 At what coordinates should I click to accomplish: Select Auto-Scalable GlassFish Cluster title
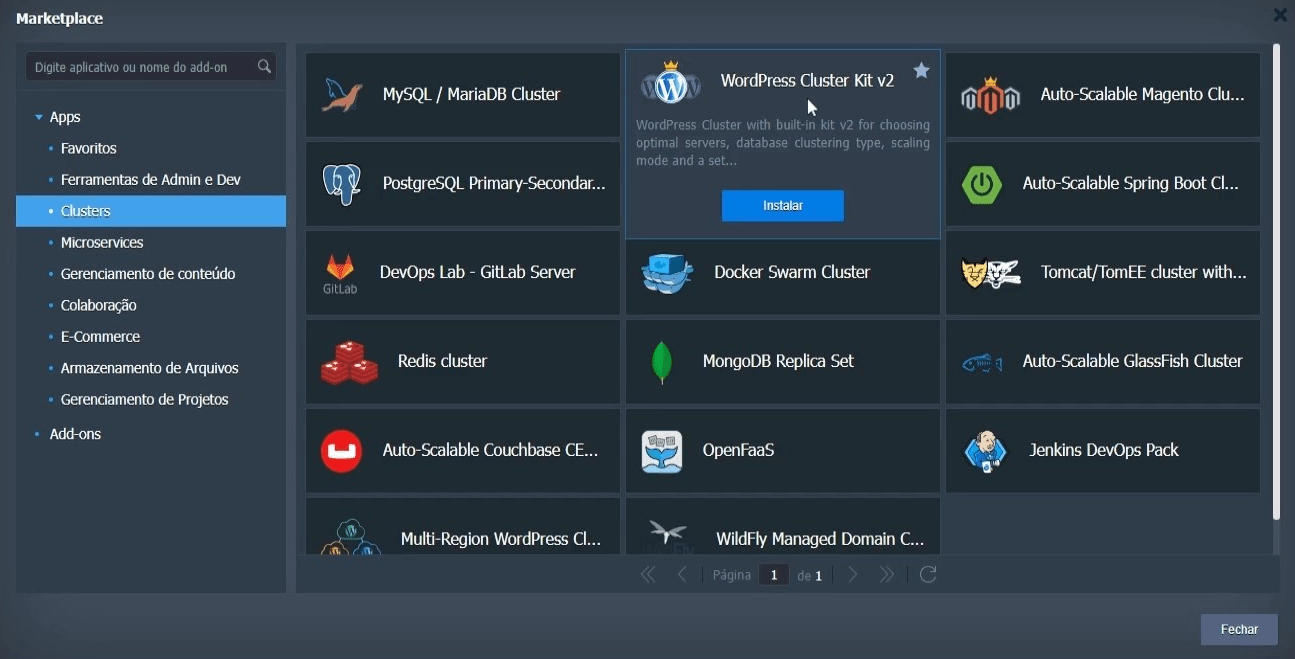(x=1132, y=361)
